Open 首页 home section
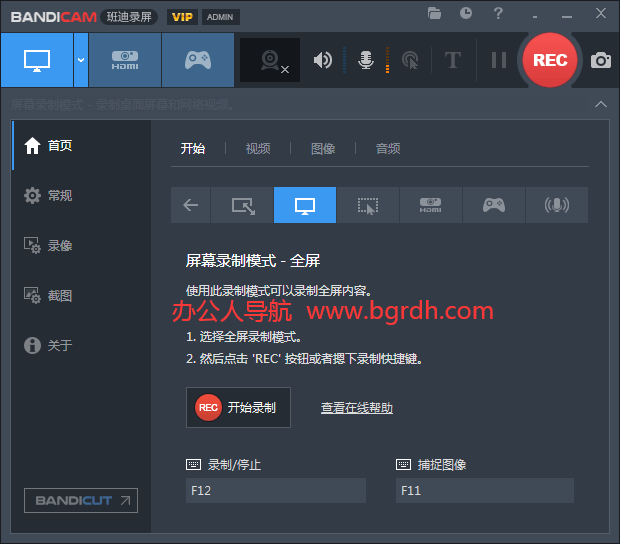Screen dimensions: 620x544 81,145
